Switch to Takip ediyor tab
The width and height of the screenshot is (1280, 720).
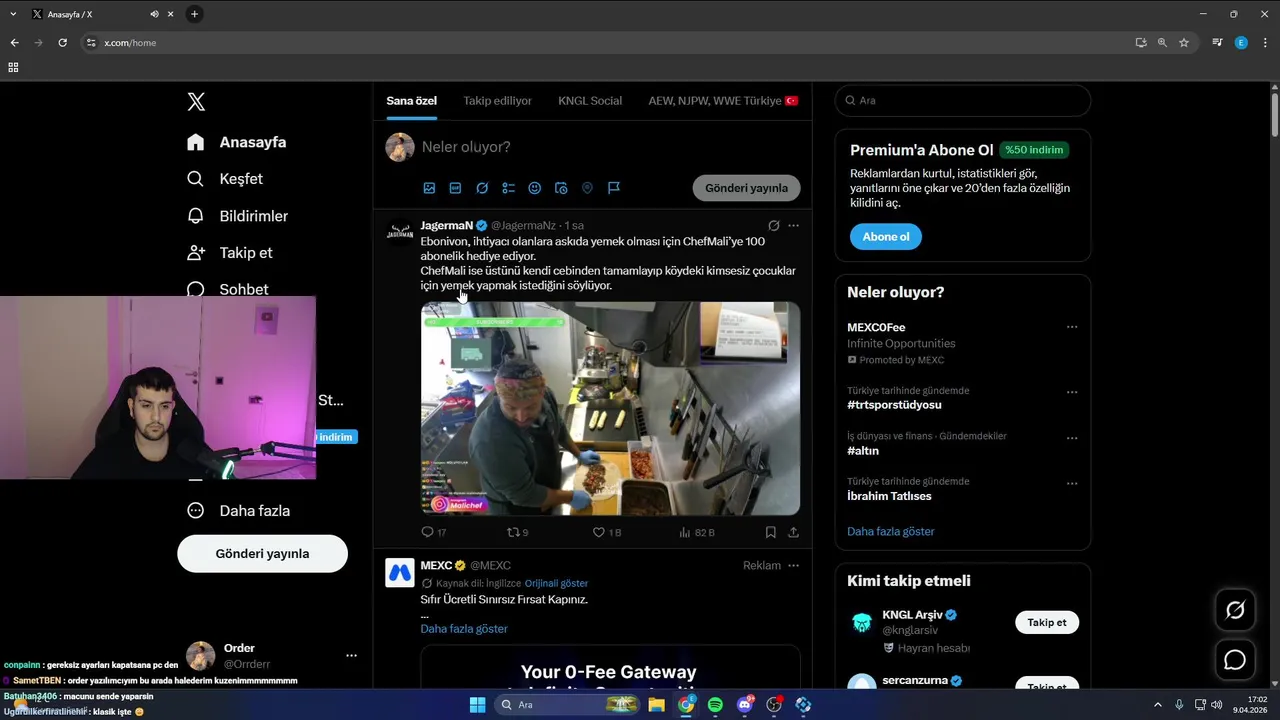[x=497, y=101]
